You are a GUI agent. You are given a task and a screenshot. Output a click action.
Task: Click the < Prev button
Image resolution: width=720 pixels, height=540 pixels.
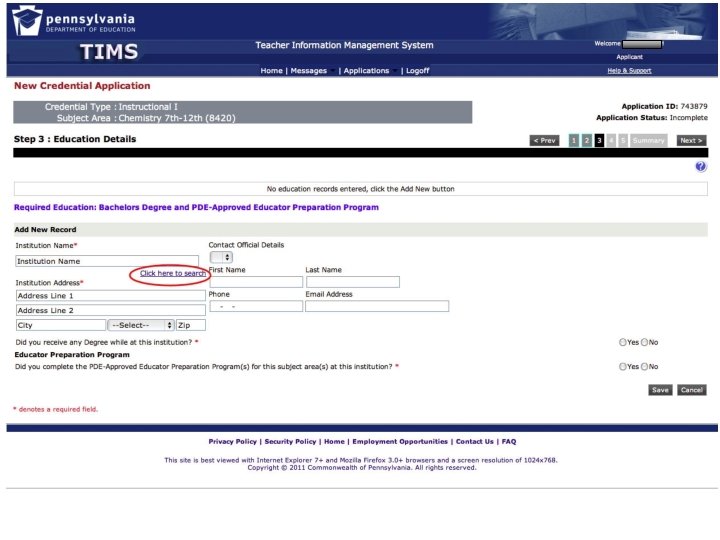pos(544,141)
